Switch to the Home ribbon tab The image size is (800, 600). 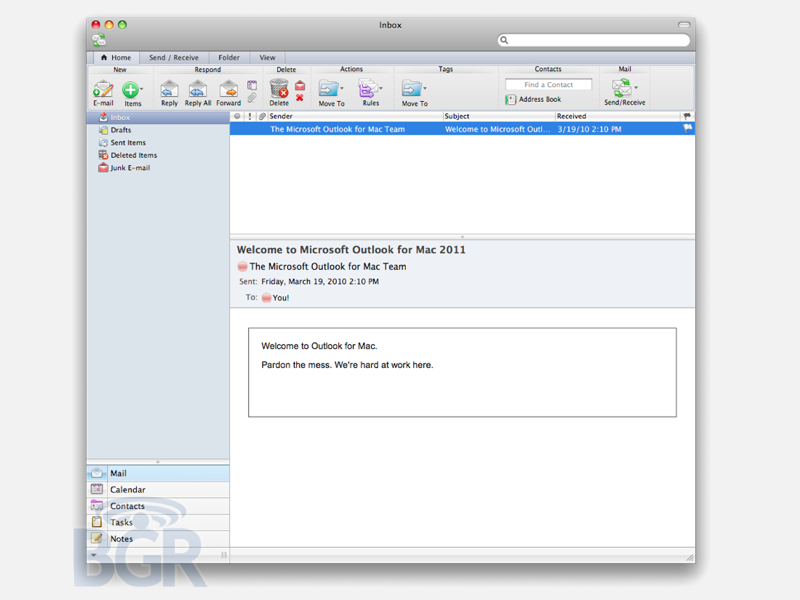(x=116, y=58)
